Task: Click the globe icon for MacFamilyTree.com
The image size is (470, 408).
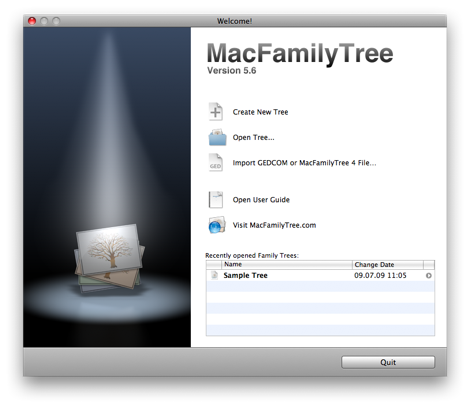Action: pos(217,225)
